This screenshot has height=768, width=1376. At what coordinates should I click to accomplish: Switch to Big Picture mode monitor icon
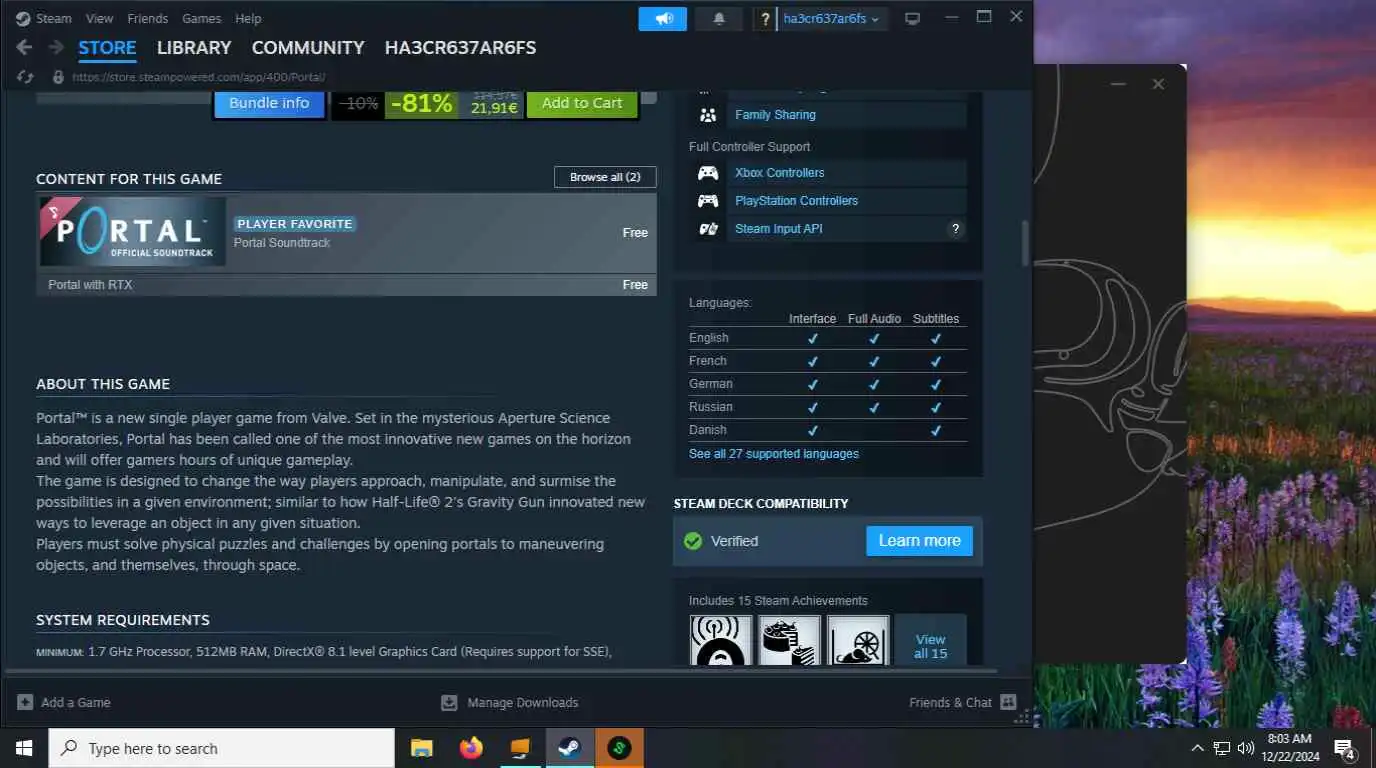[x=912, y=18]
